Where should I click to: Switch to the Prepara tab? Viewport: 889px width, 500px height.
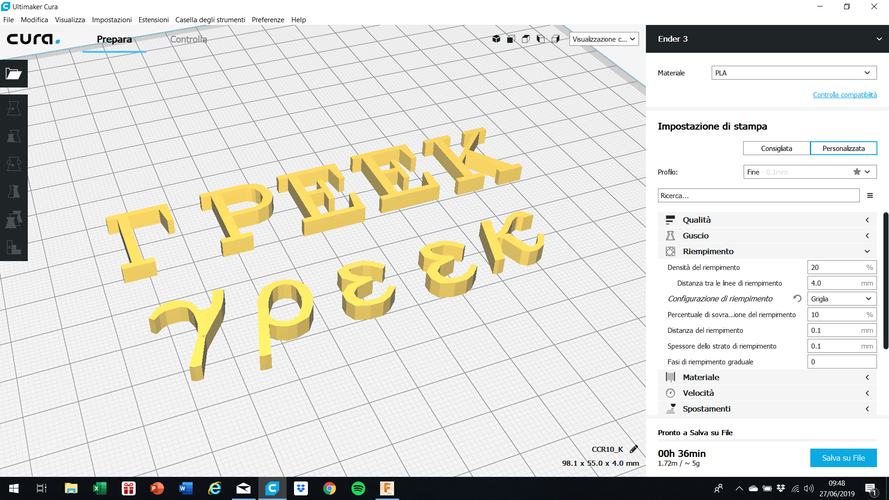click(114, 39)
